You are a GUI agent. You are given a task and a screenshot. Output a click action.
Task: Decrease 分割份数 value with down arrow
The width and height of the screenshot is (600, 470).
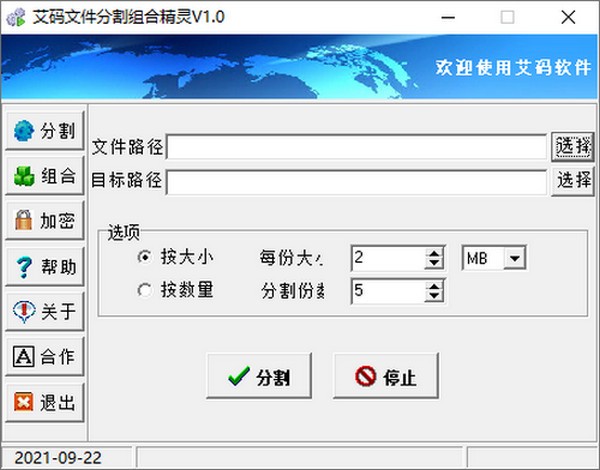434,297
